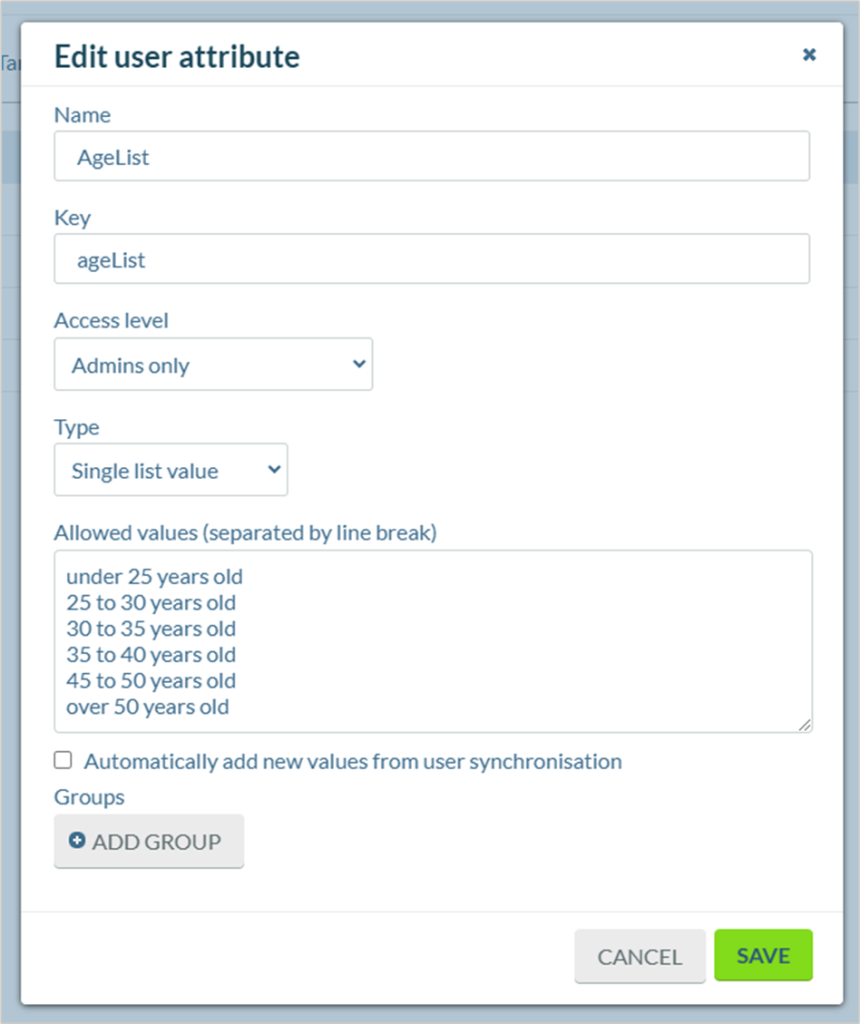860x1024 pixels.
Task: Focus the Name field containing AgeList
Action: (x=432, y=156)
